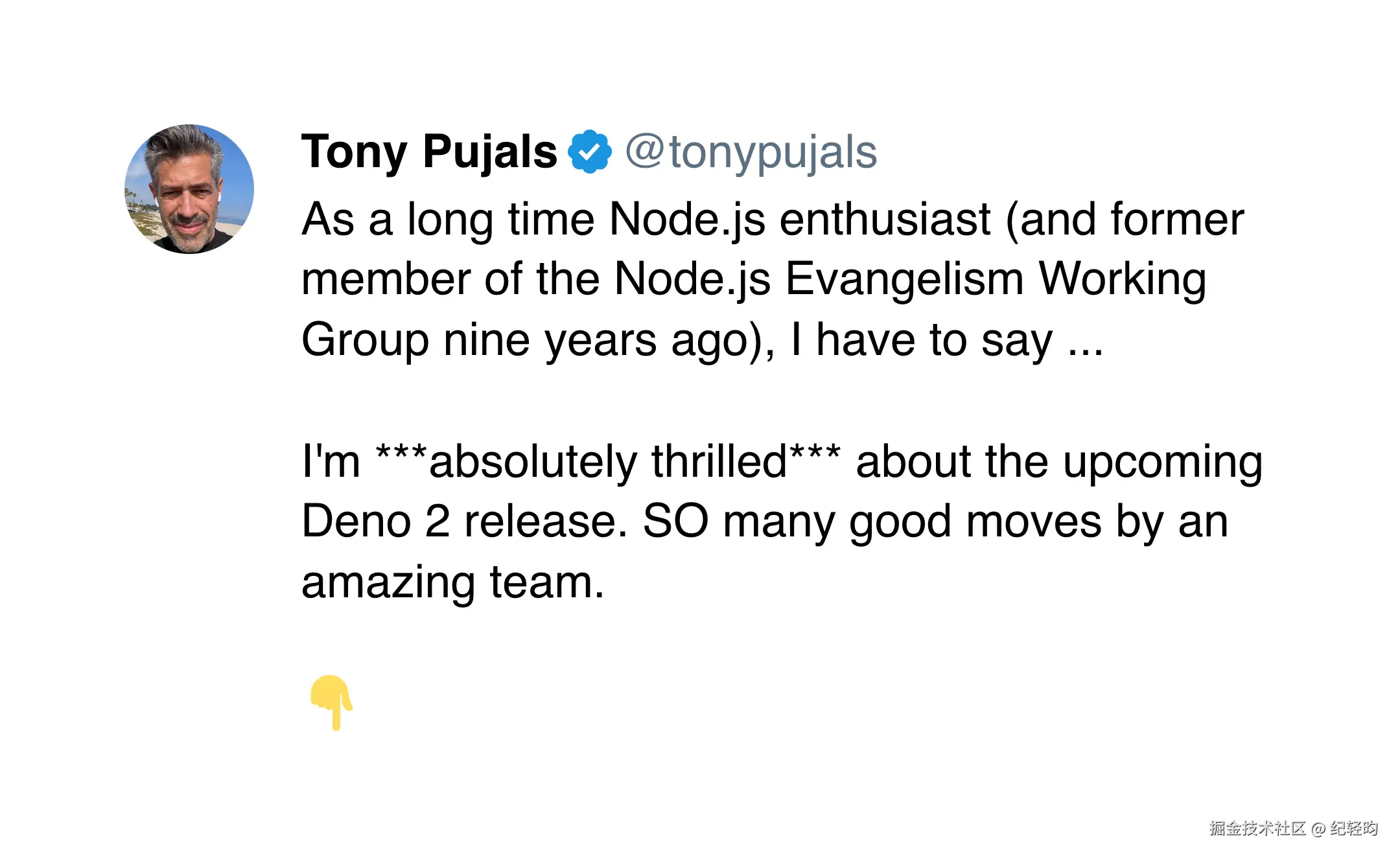The width and height of the screenshot is (1400, 859).
Task: Click the 掘金技术社区 watermark text
Action: tap(1257, 829)
